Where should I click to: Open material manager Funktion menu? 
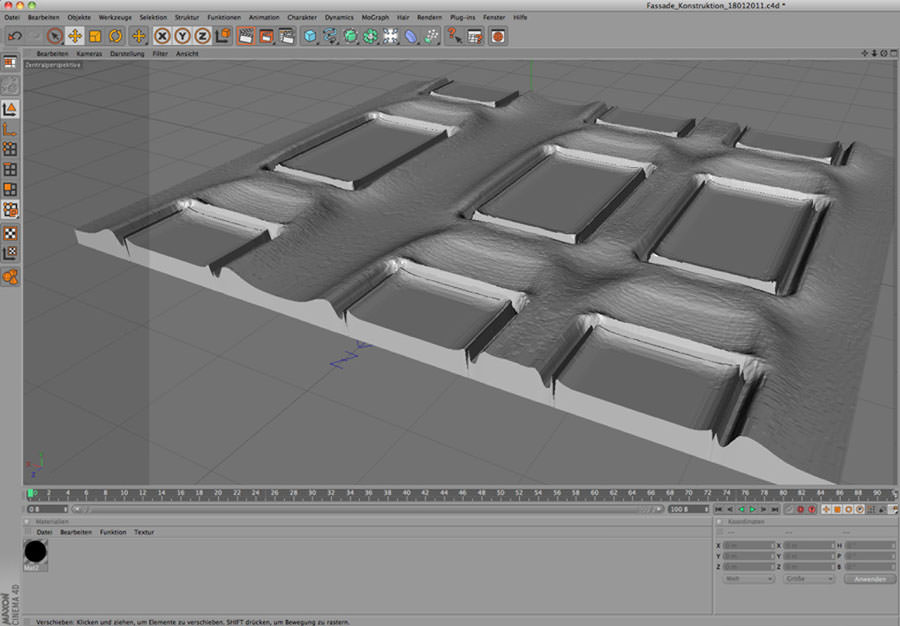(113, 532)
